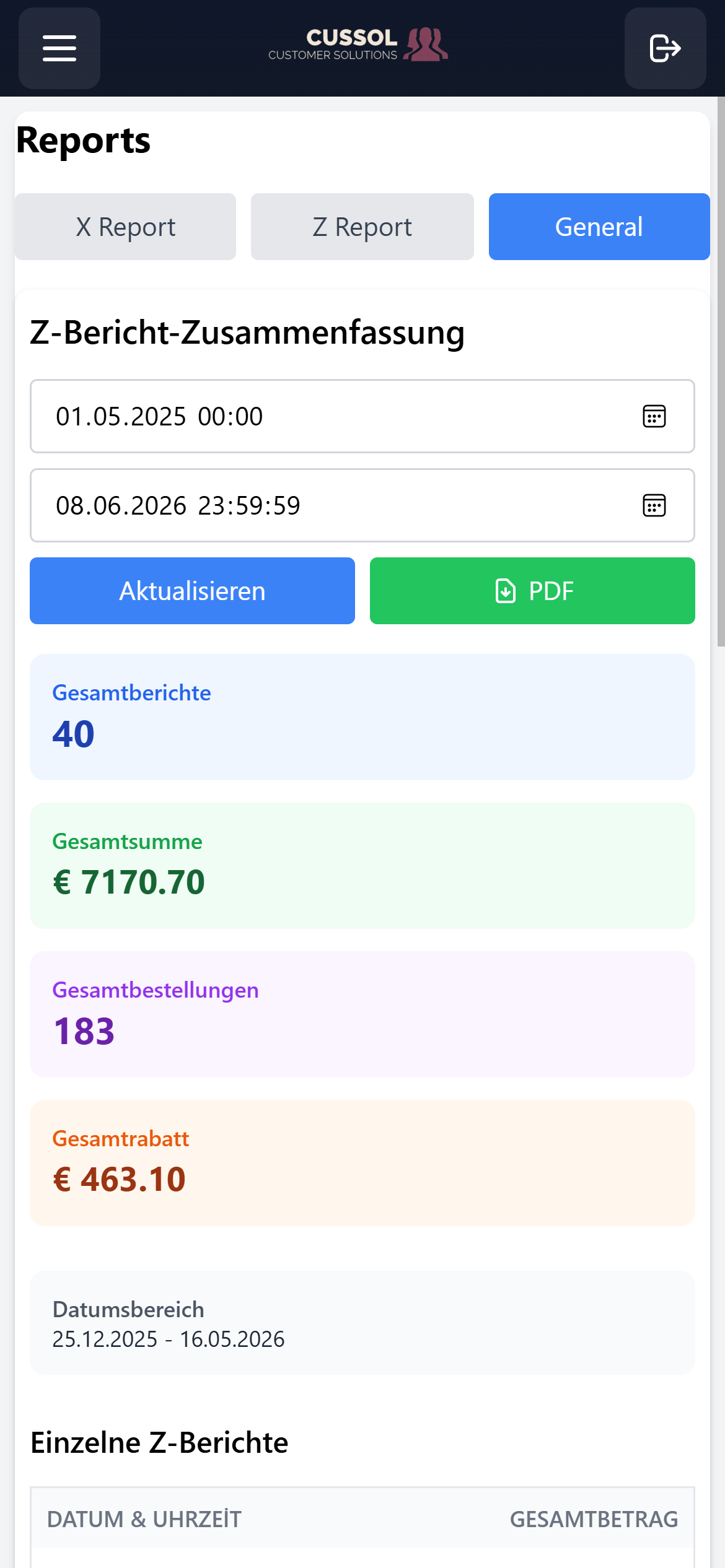Edit the start date field 01.05.2025
The height and width of the screenshot is (1568, 725).
coord(362,416)
